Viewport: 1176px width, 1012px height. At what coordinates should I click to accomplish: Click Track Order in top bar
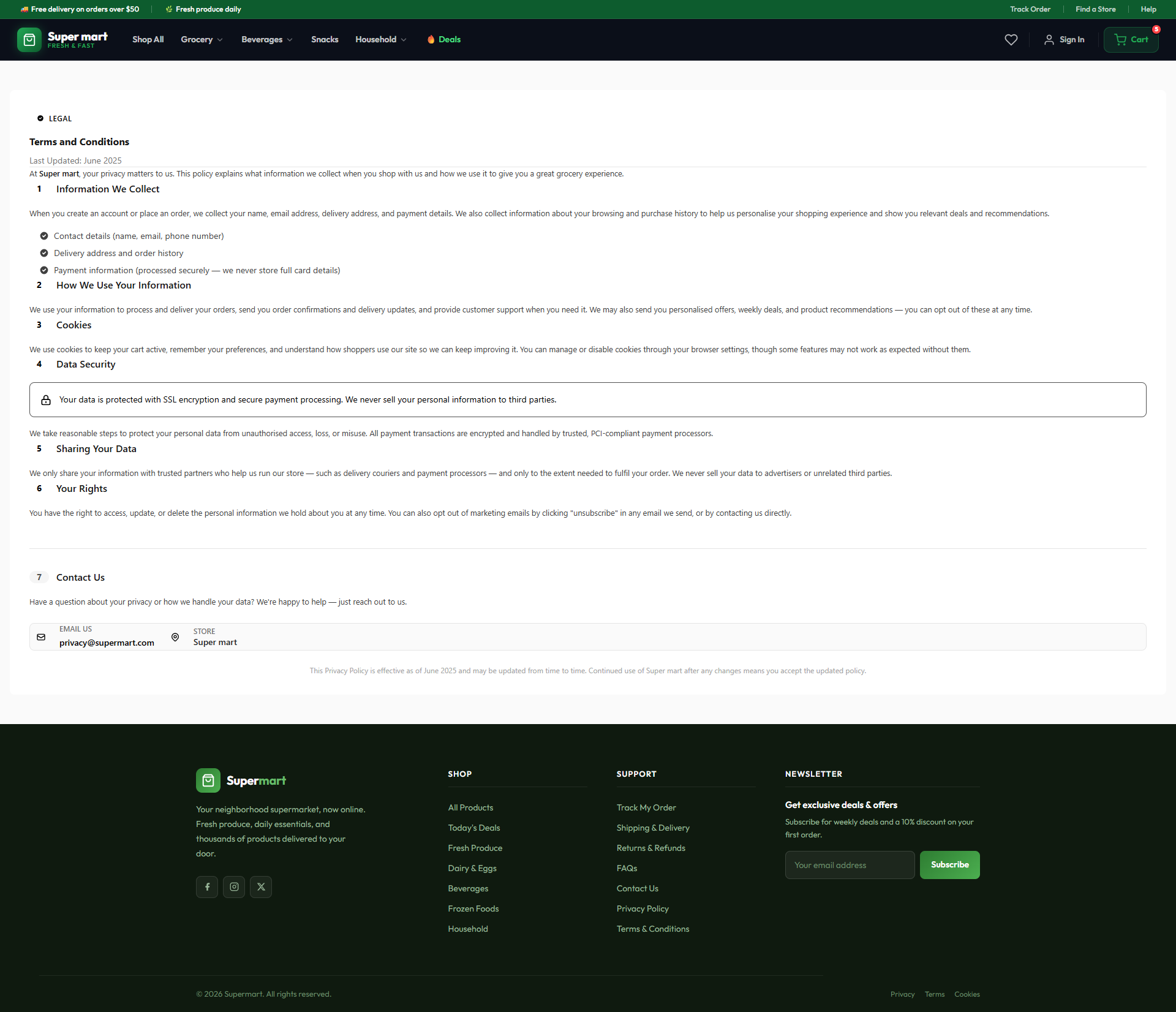[x=1030, y=9]
